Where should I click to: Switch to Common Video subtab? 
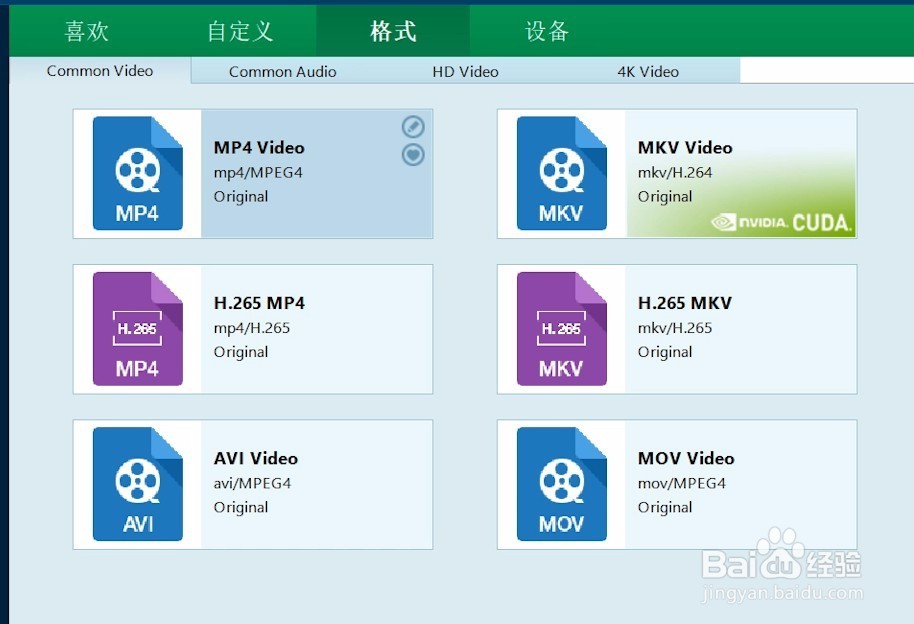click(x=100, y=71)
